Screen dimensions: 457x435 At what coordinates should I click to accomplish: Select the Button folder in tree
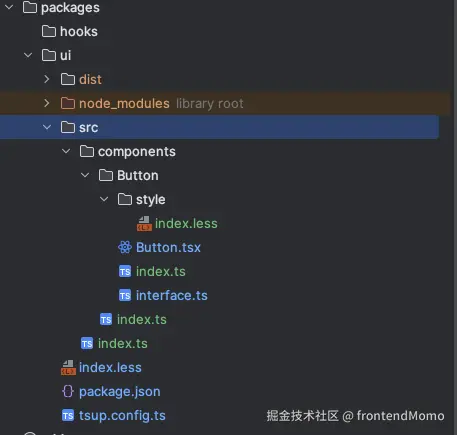[x=138, y=176]
